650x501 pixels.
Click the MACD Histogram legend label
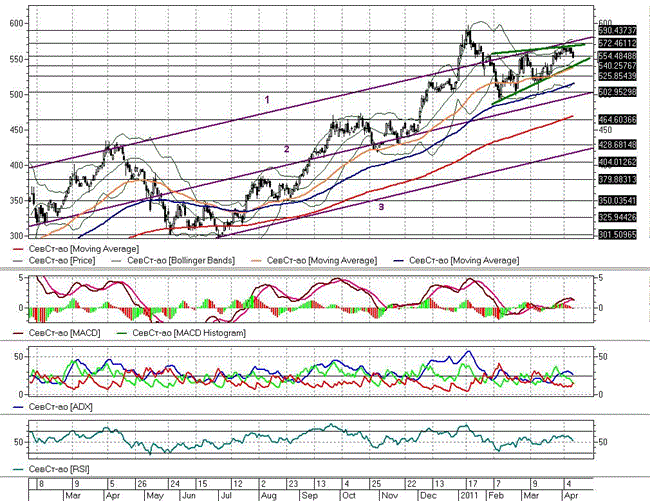click(182, 333)
